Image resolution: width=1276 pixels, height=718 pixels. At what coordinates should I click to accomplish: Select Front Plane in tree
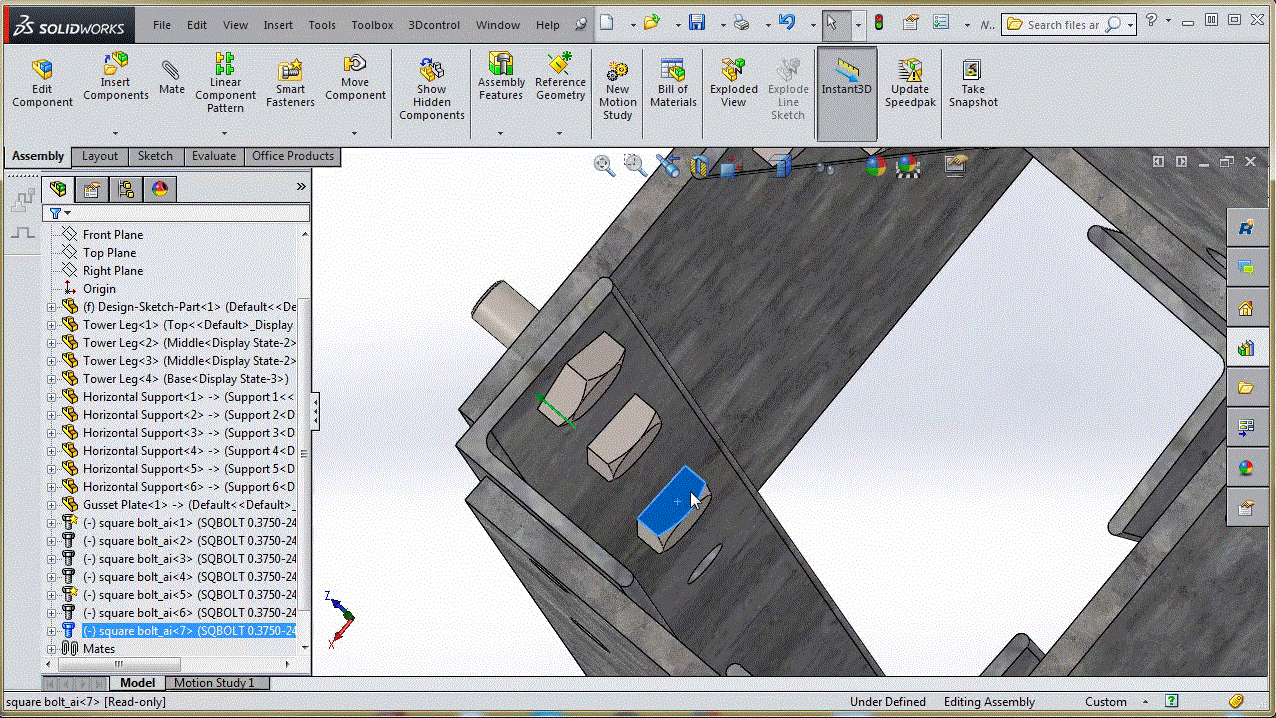click(112, 235)
